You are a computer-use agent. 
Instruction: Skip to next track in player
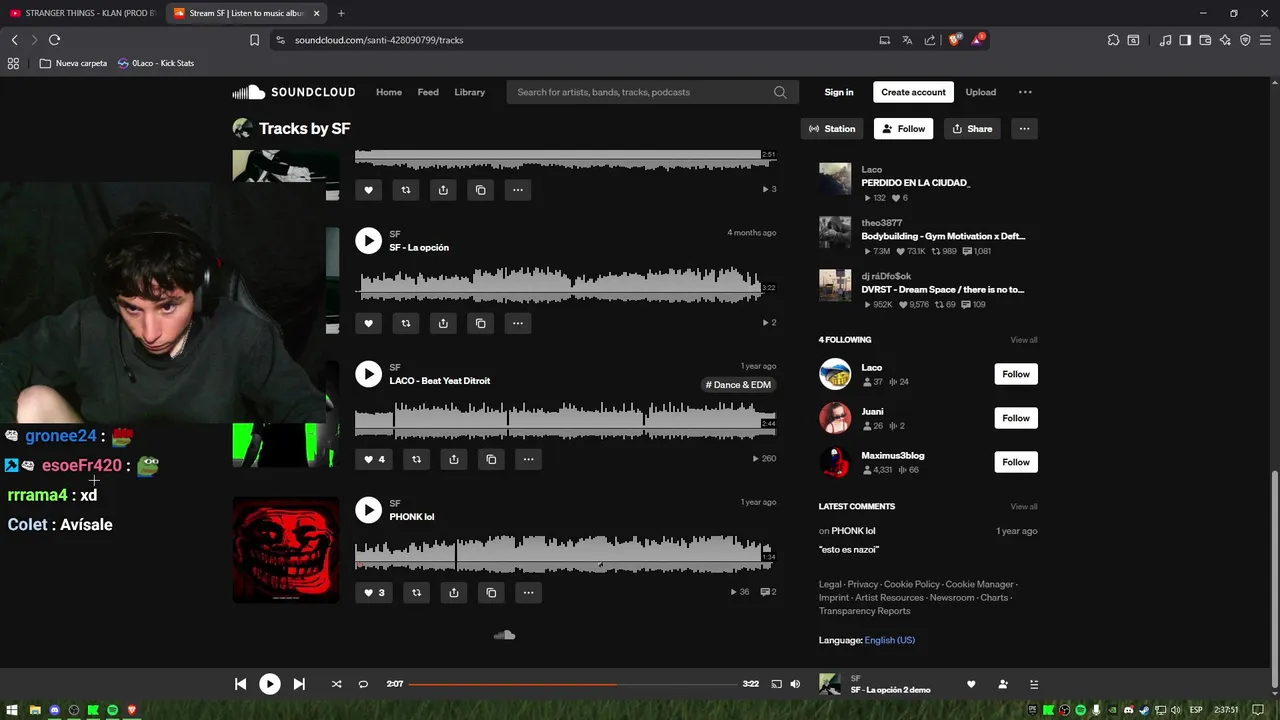click(x=299, y=684)
